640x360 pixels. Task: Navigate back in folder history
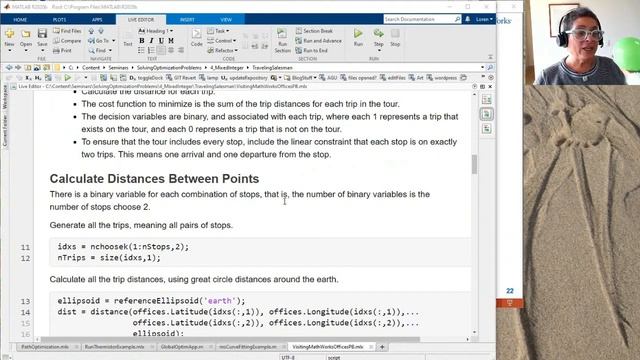point(9,67)
